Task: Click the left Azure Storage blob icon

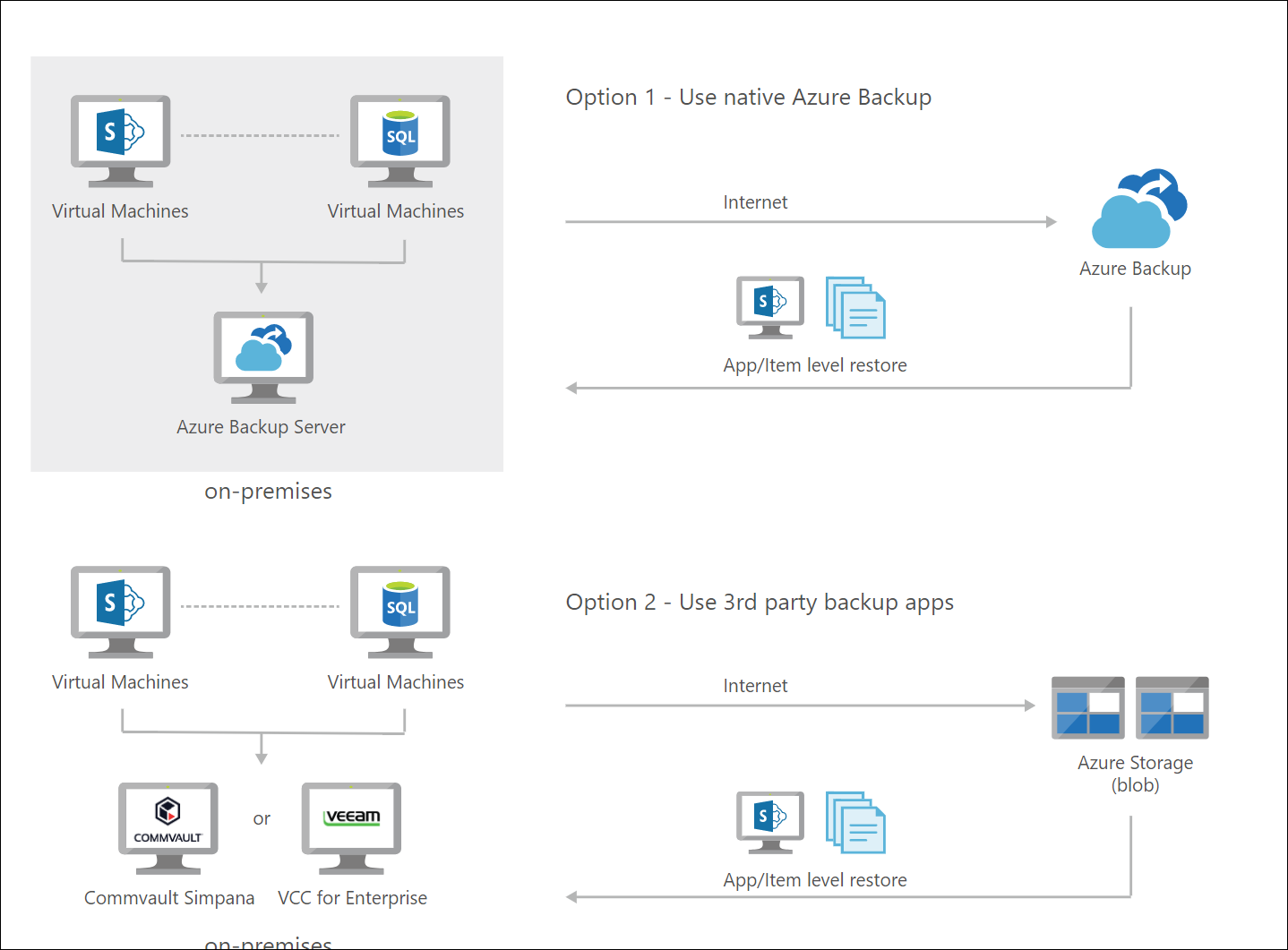Action: tap(1088, 707)
